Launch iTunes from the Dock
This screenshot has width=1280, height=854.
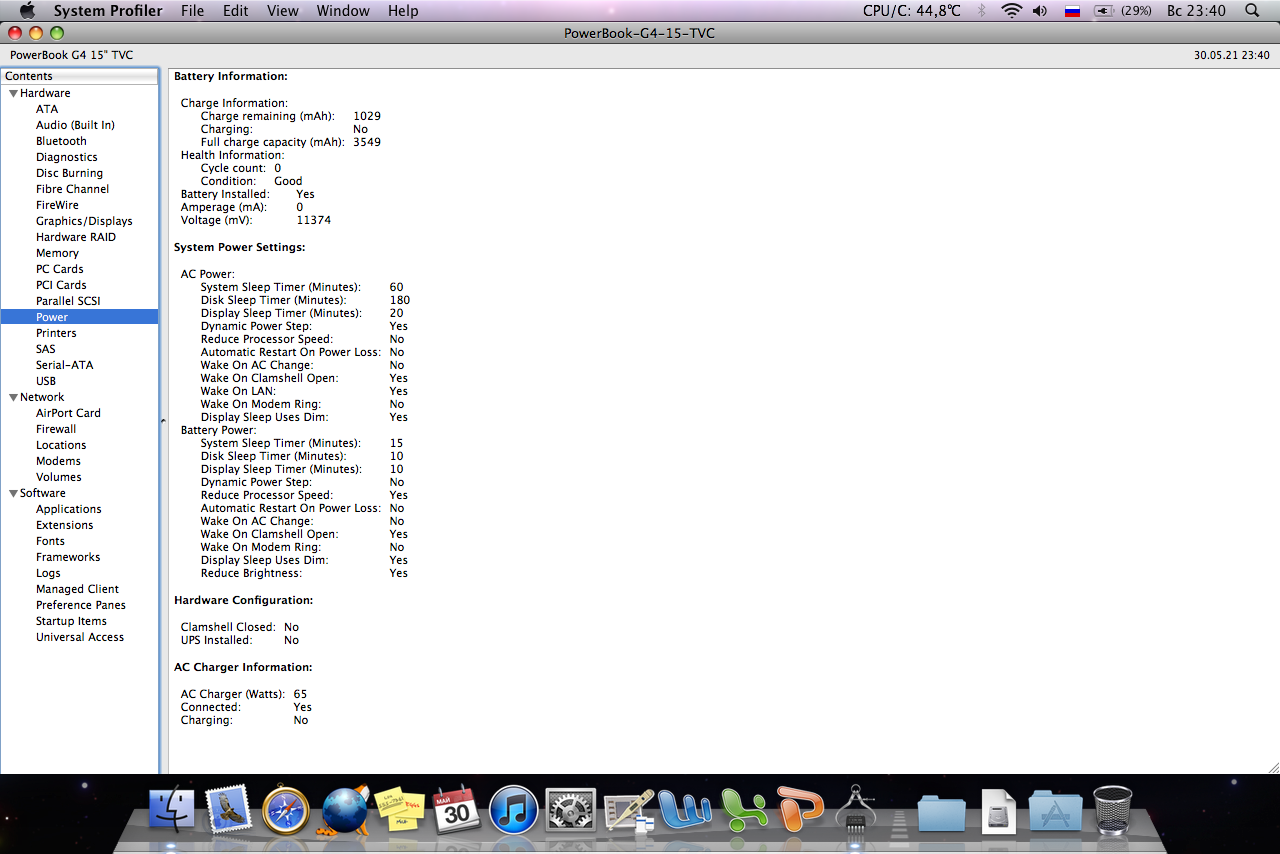[514, 810]
